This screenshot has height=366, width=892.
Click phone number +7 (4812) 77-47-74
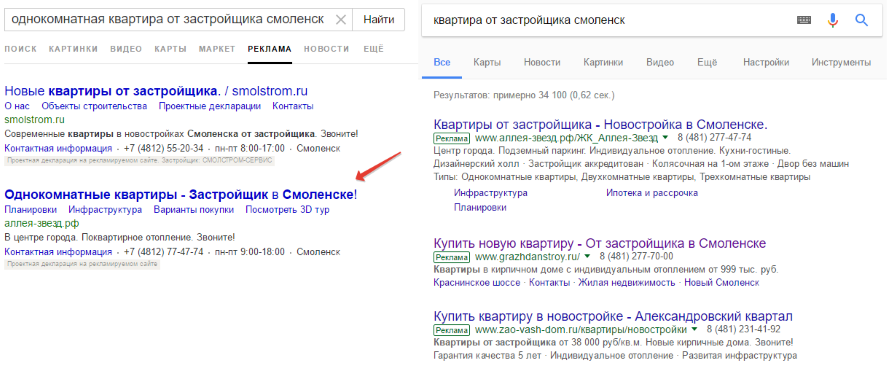pos(163,252)
